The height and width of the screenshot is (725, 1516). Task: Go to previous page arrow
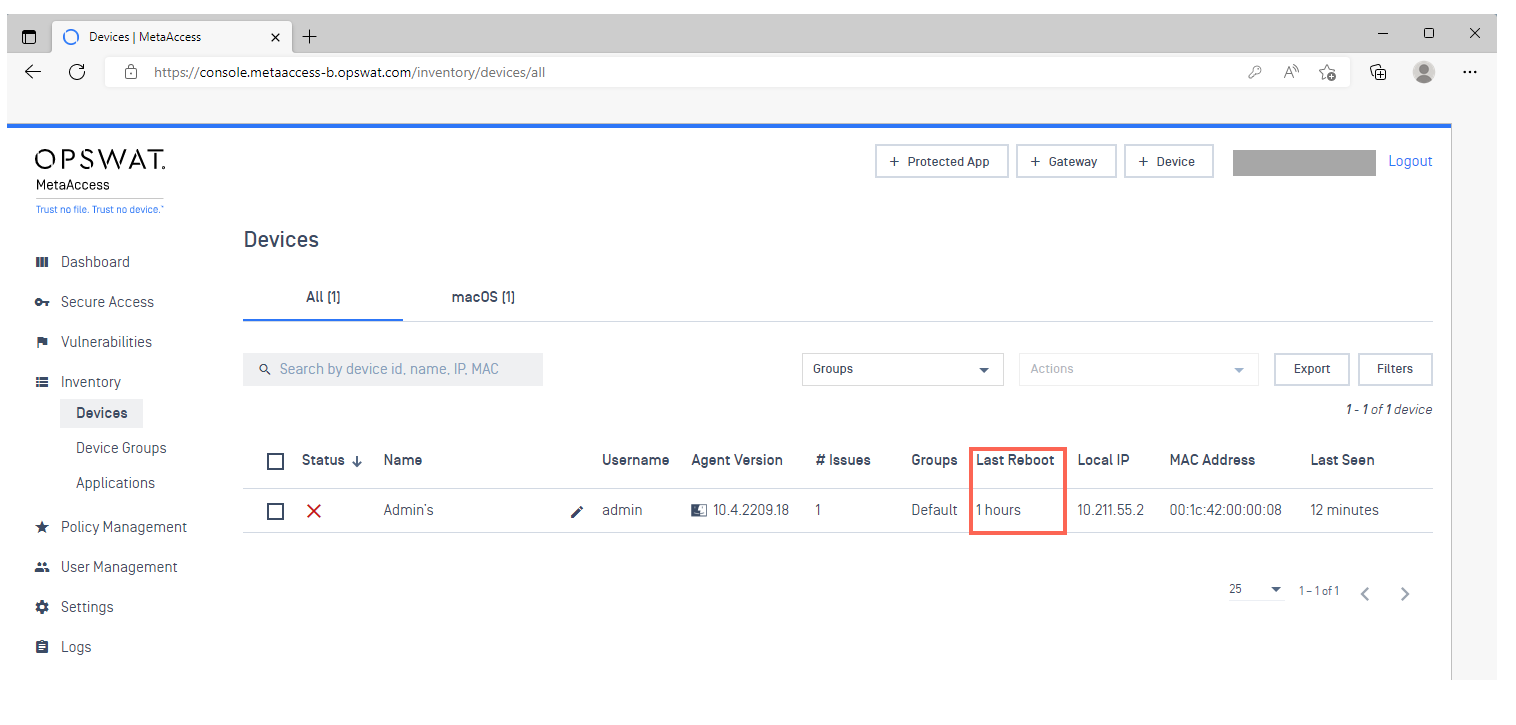[1365, 594]
